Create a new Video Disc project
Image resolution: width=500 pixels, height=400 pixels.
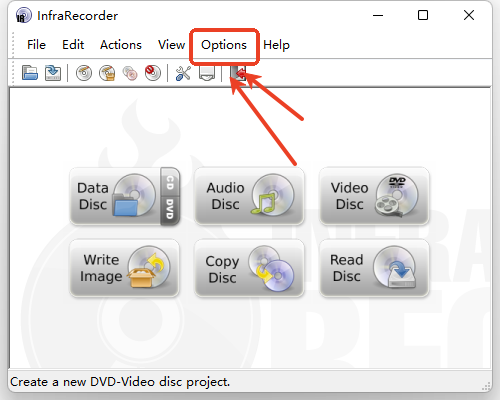pyautogui.click(x=374, y=196)
